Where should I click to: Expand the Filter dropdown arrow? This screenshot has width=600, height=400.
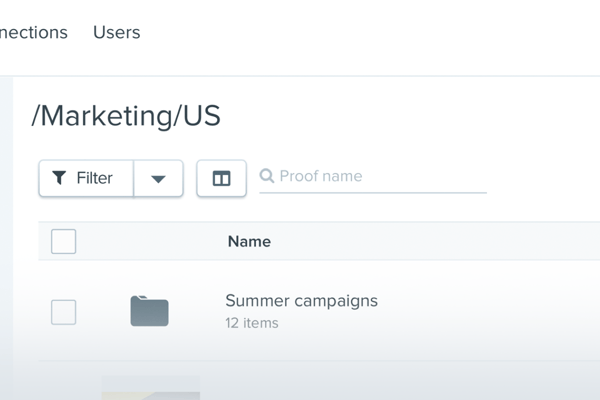(158, 179)
